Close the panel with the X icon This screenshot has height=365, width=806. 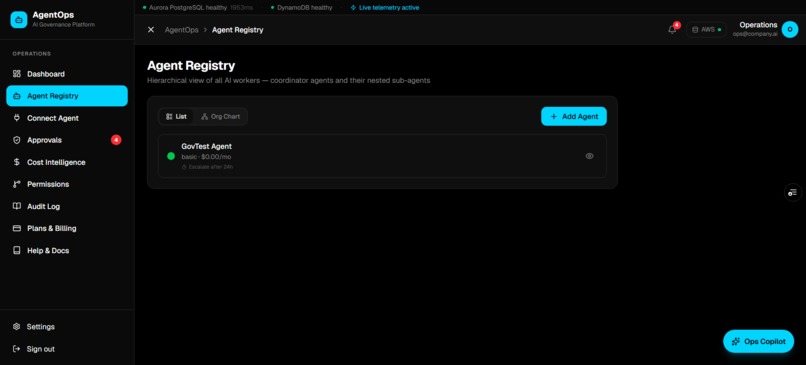(x=151, y=30)
